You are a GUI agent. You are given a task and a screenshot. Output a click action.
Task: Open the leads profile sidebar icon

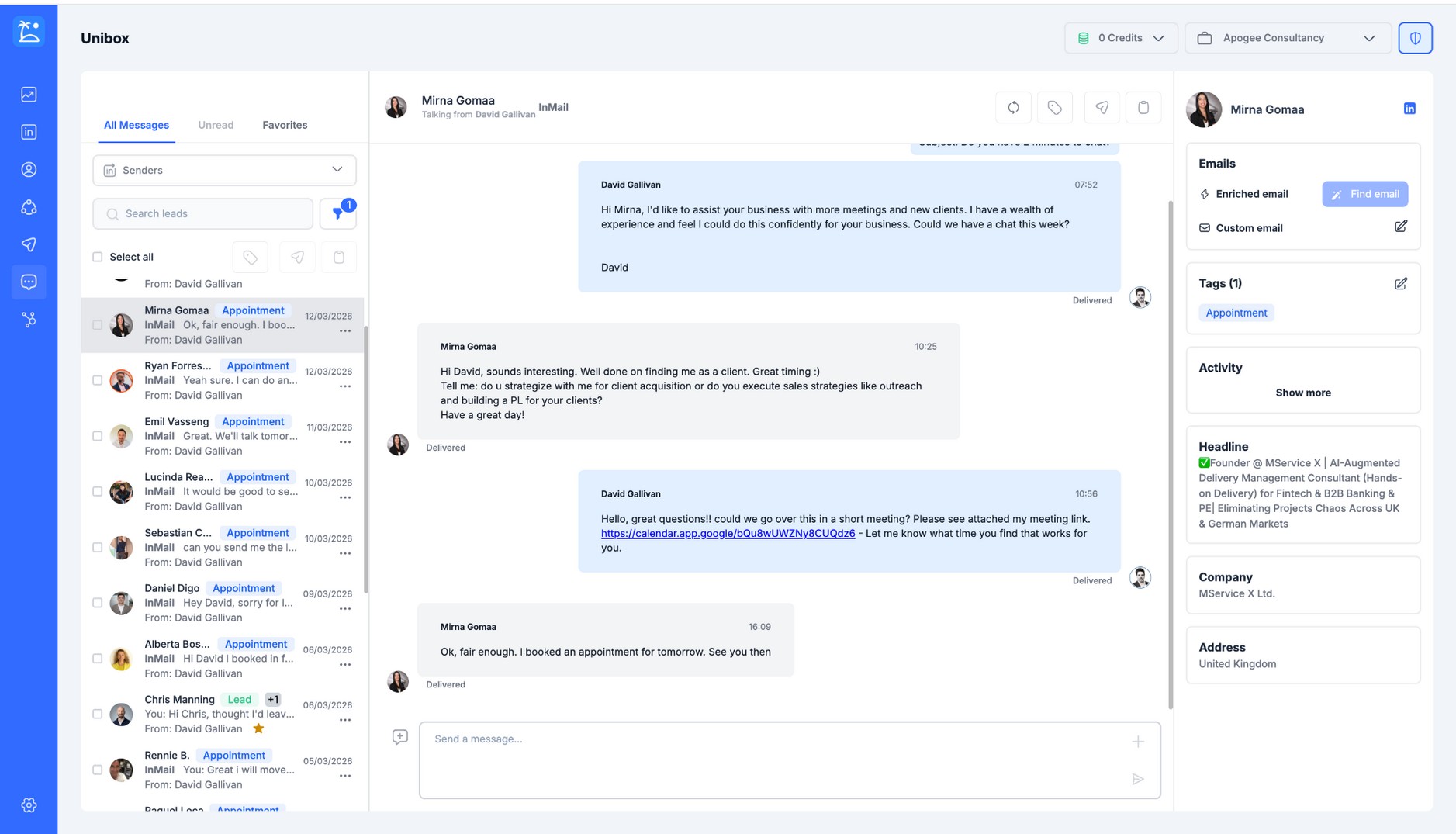pyautogui.click(x=29, y=170)
